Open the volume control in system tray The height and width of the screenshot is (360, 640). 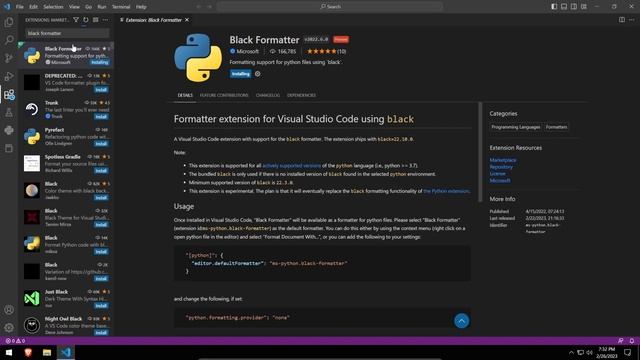[x=589, y=352]
